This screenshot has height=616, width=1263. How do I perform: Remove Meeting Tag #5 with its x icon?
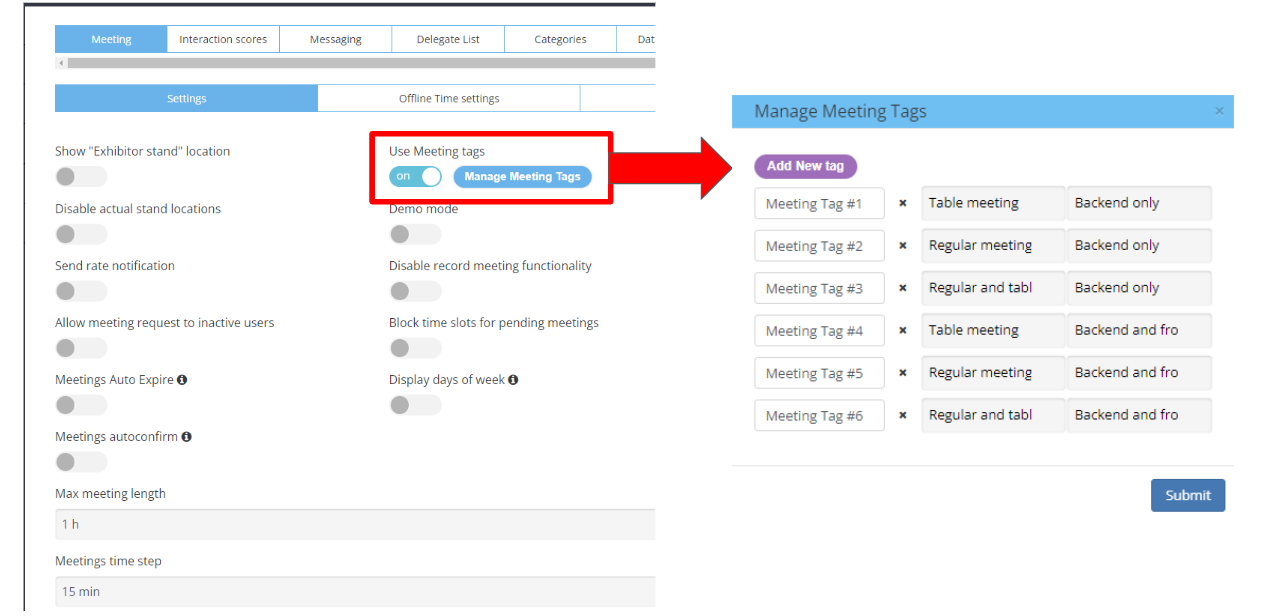coord(902,373)
